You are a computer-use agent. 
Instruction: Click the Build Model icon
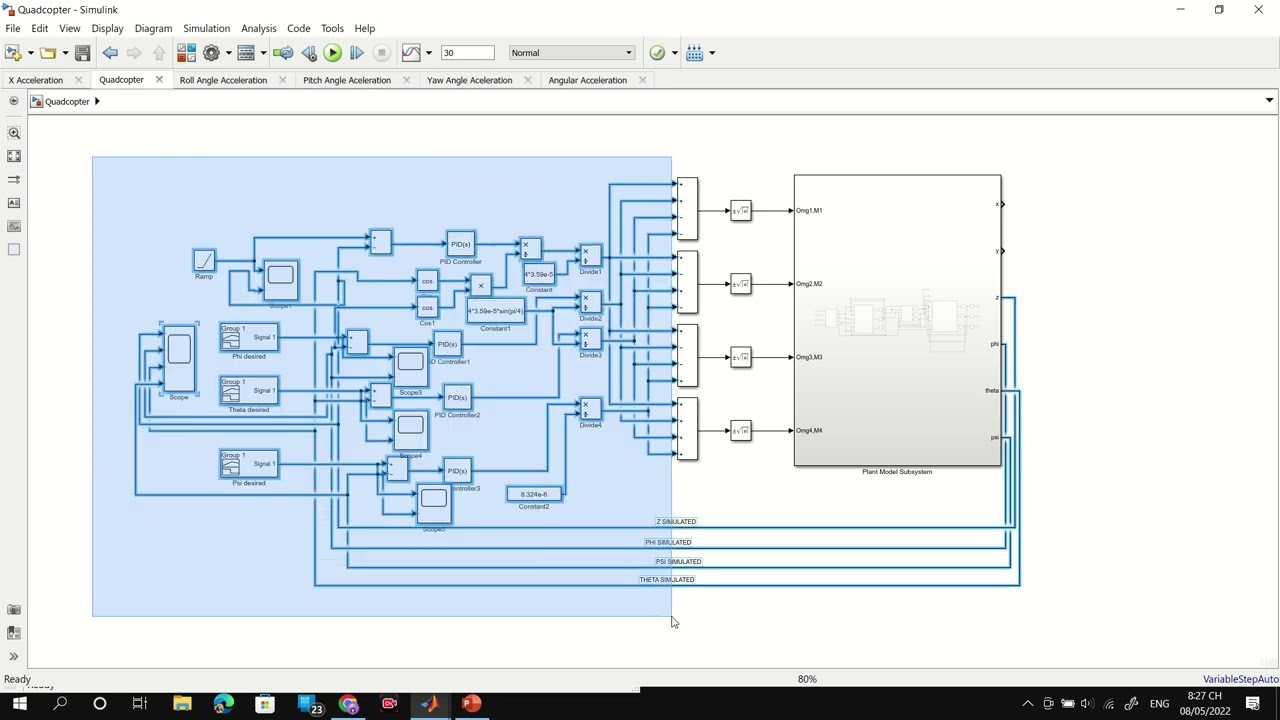(695, 53)
